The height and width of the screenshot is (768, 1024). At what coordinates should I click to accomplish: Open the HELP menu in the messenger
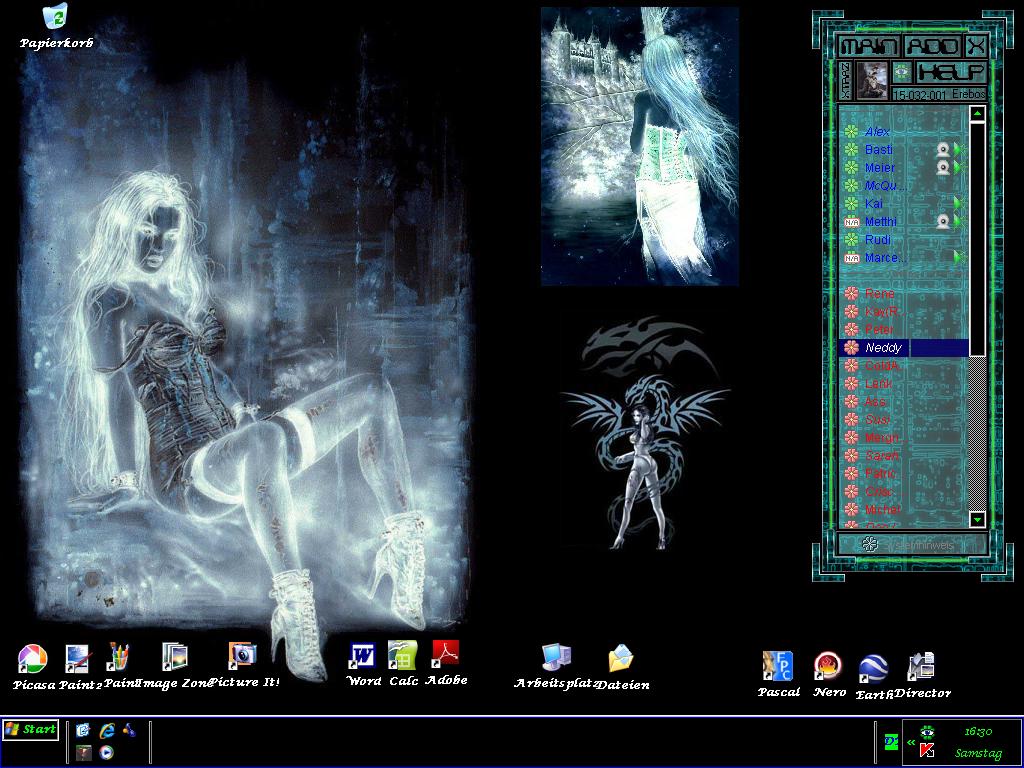(x=950, y=72)
